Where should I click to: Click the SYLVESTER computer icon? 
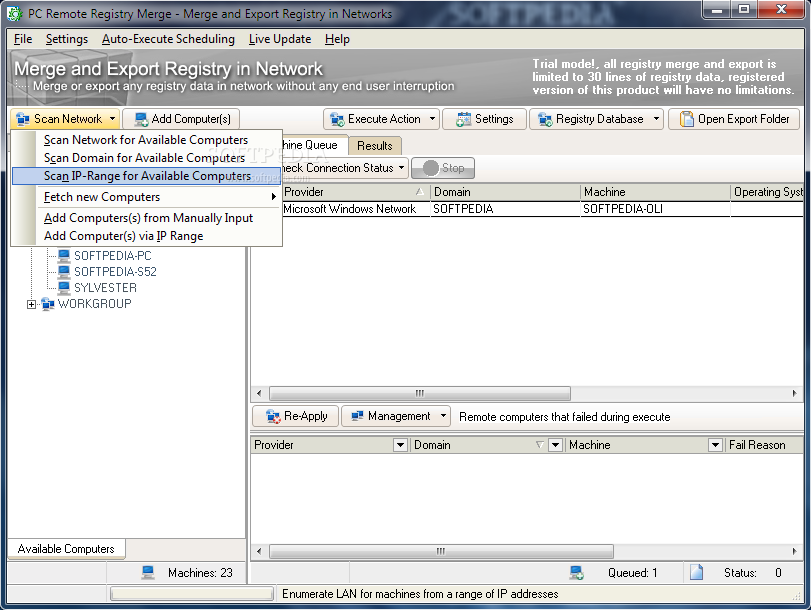[64, 287]
